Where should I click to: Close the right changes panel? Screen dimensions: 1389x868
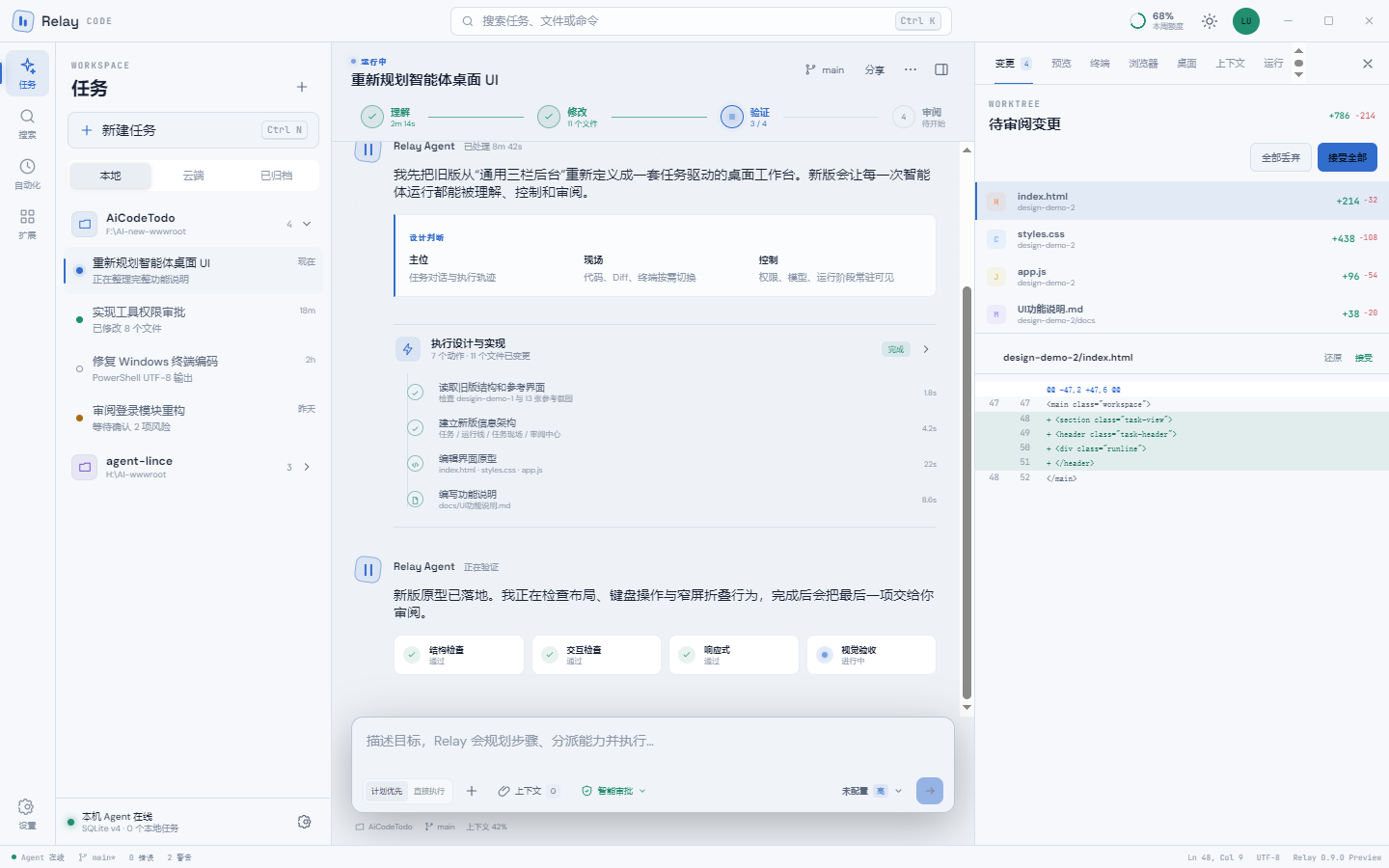1368,64
